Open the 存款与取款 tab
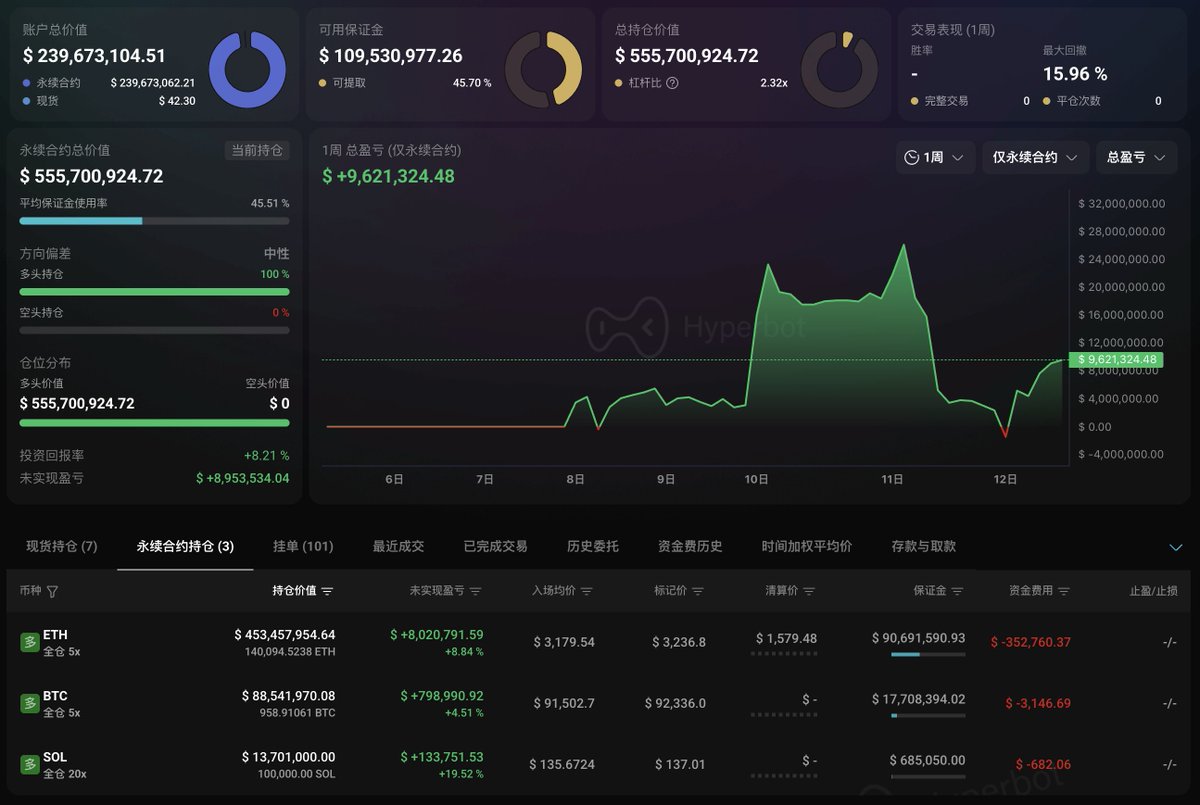The width and height of the screenshot is (1200, 805). click(923, 546)
